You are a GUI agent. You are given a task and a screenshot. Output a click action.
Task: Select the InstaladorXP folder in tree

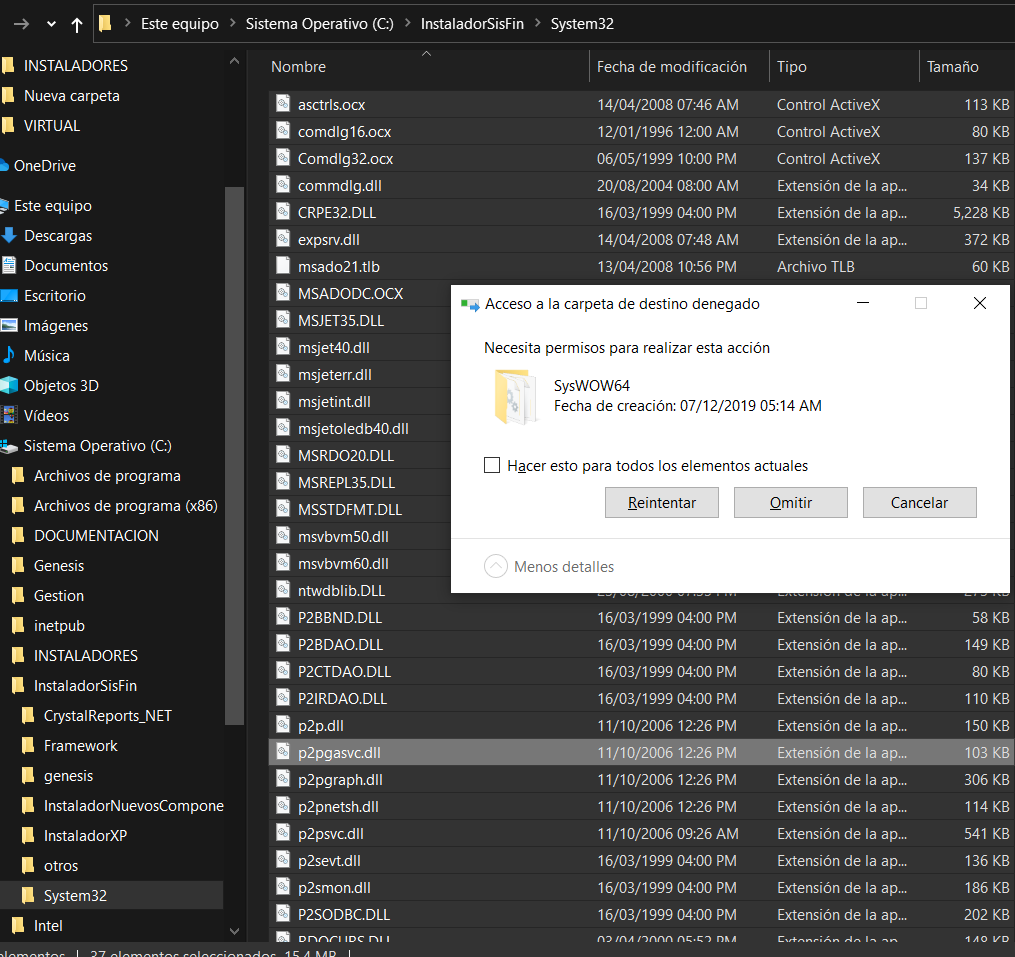pos(85,835)
